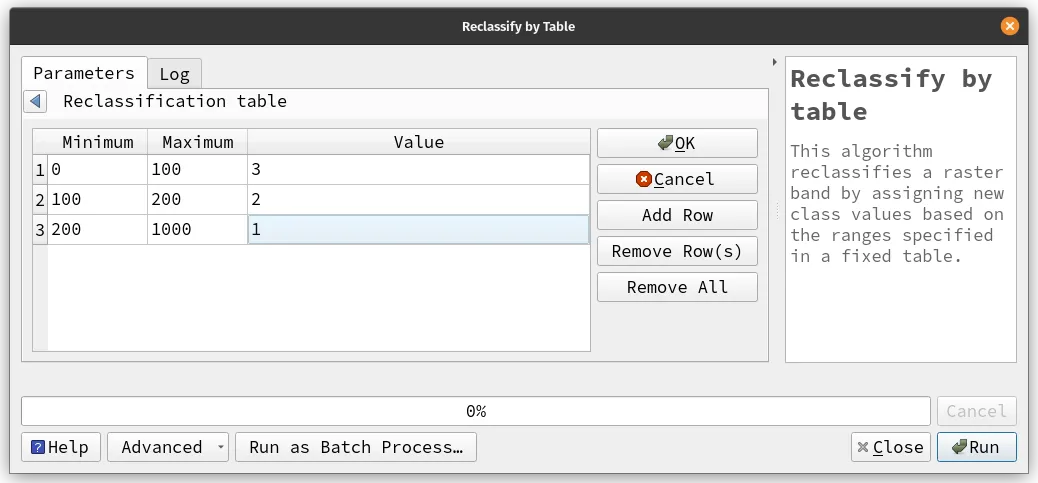Viewport: 1038px width, 483px height.
Task: Close the dialog with the orange X
Action: coord(1010,27)
